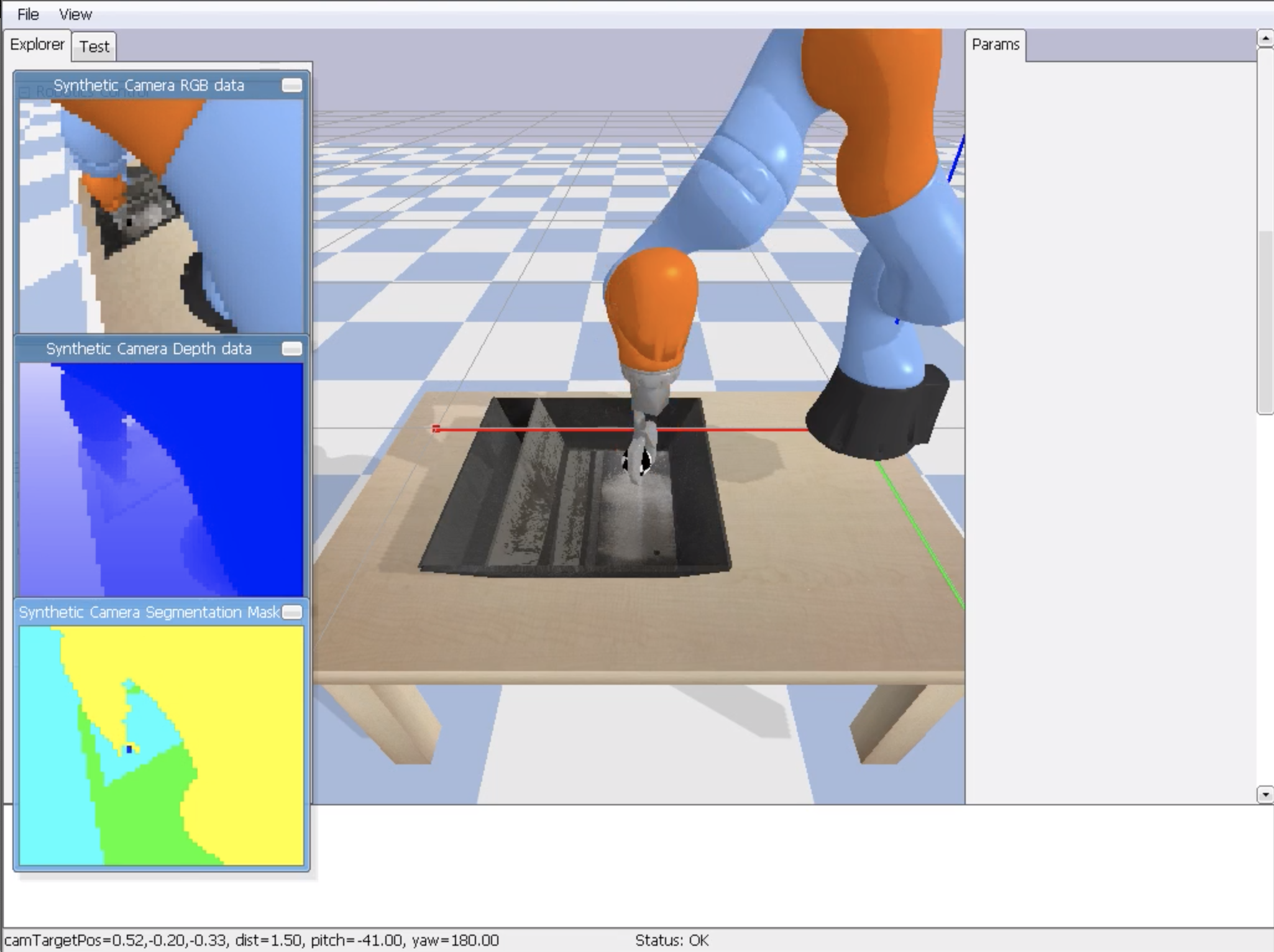The image size is (1274, 952).
Task: Collapse the Robotics Control tree node
Action: [x=24, y=93]
